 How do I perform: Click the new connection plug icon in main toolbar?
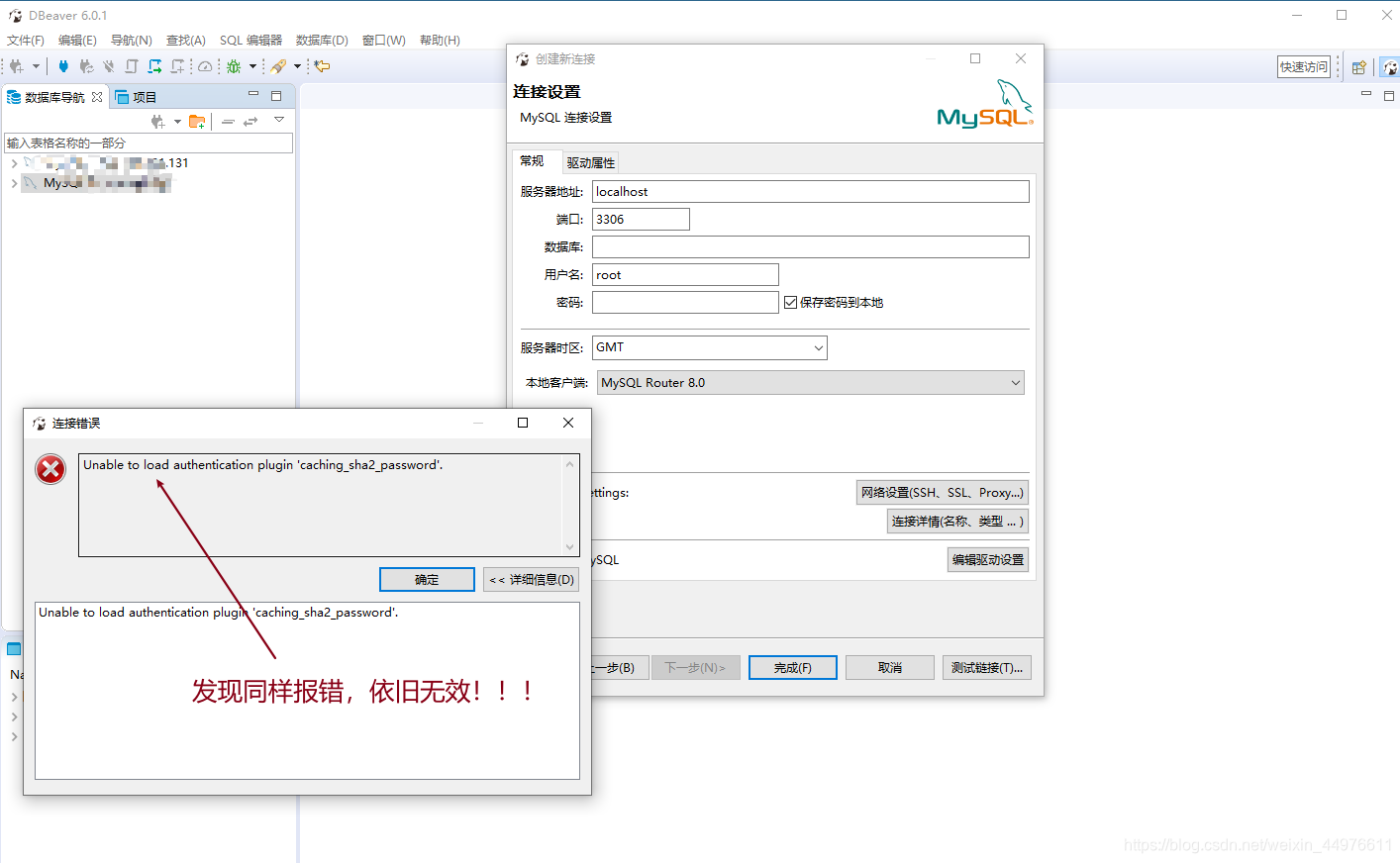[x=17, y=66]
